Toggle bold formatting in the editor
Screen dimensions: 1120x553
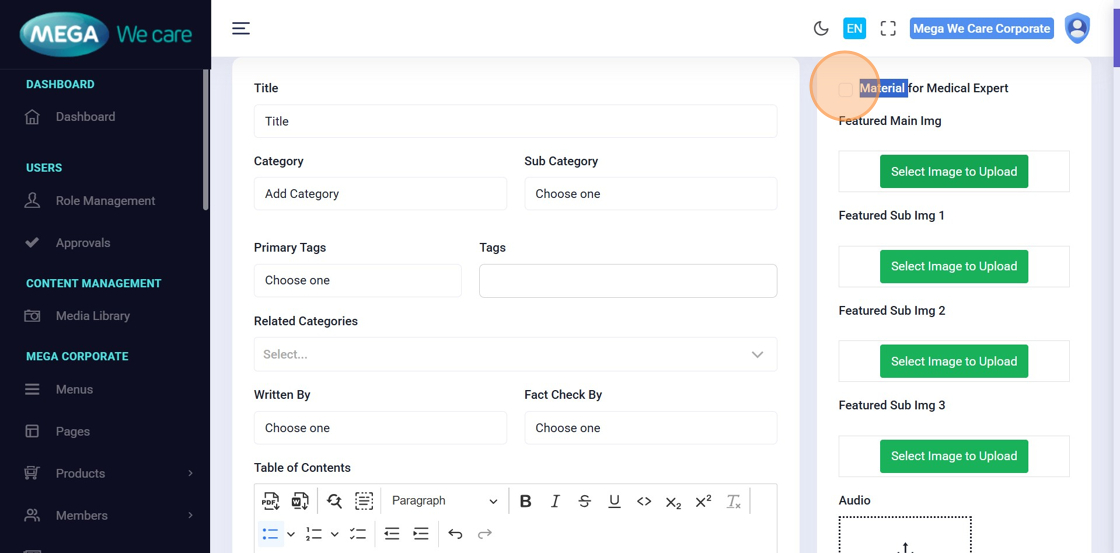[525, 501]
